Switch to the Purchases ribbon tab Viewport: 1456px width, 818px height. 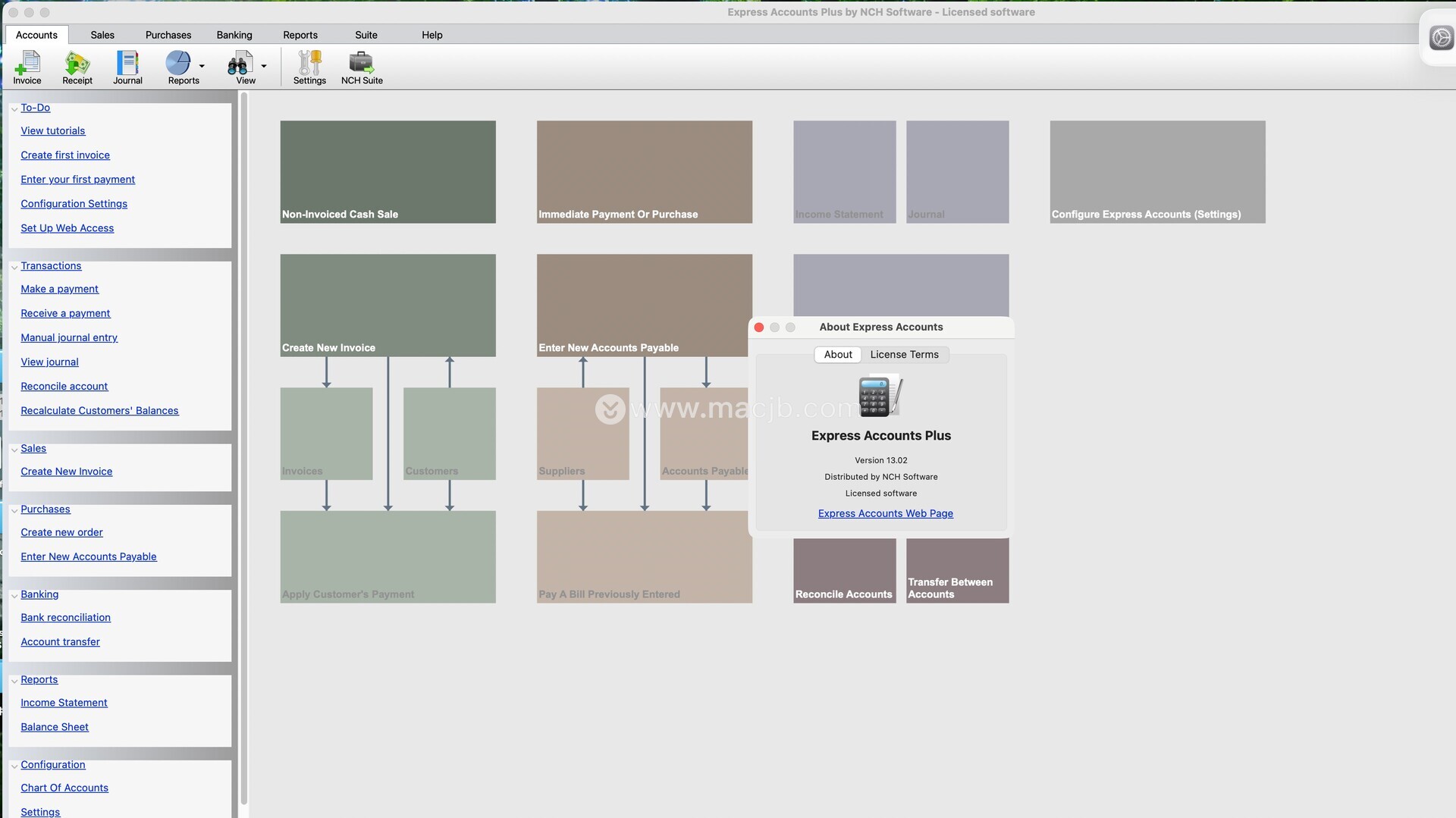coord(168,35)
